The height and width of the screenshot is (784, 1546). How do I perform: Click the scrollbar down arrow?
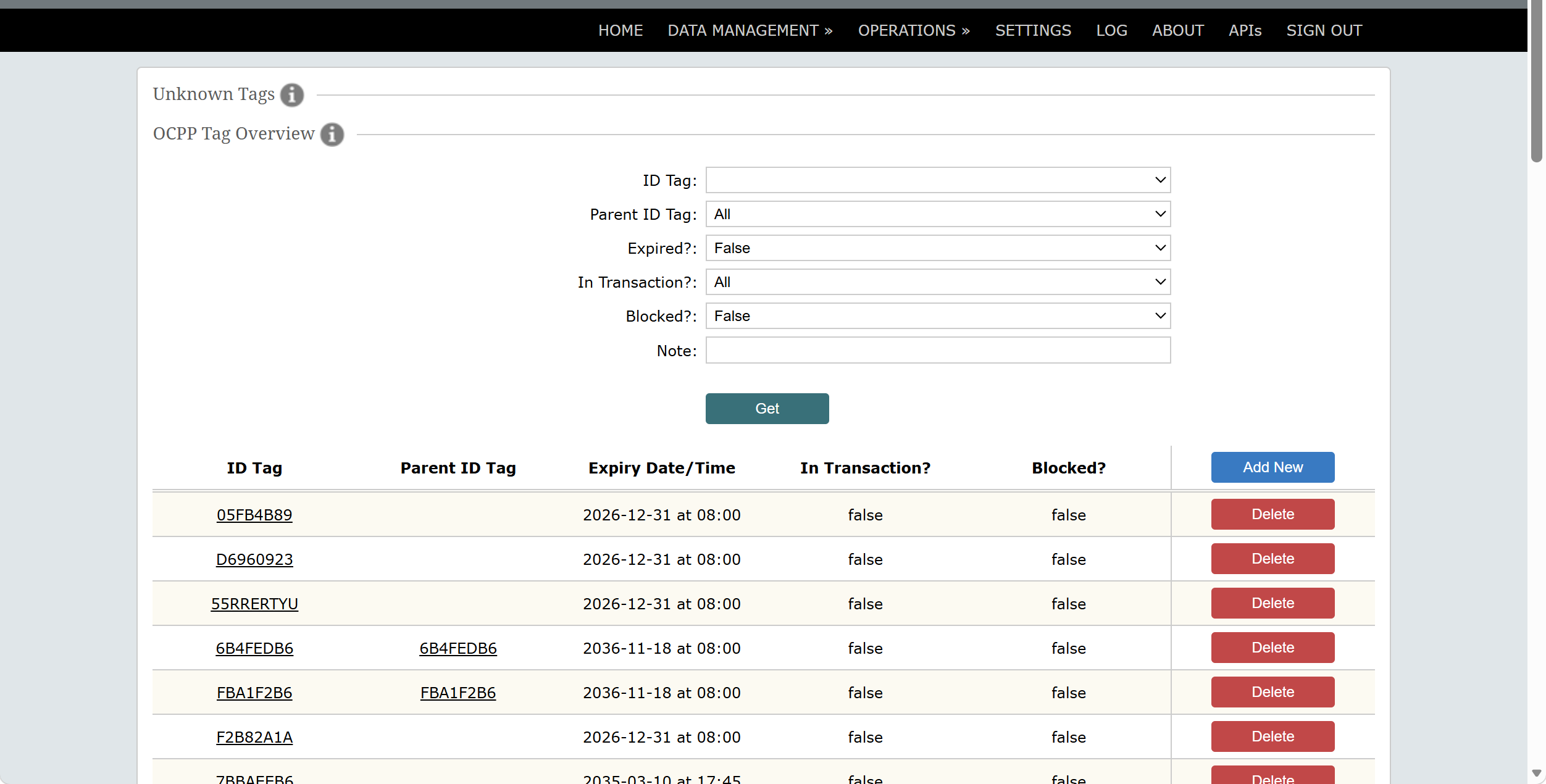1536,773
